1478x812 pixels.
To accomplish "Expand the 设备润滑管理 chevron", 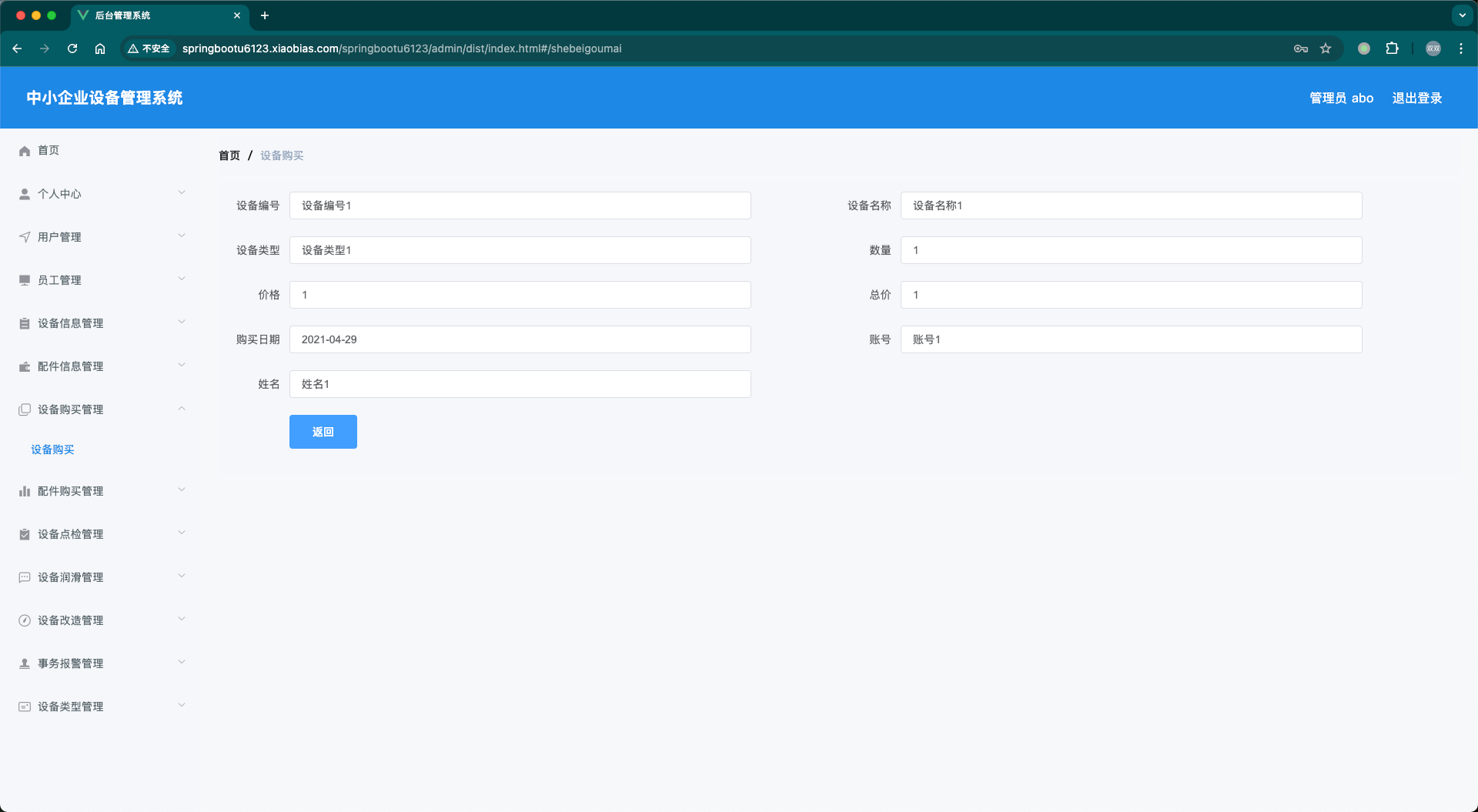I will click(182, 576).
